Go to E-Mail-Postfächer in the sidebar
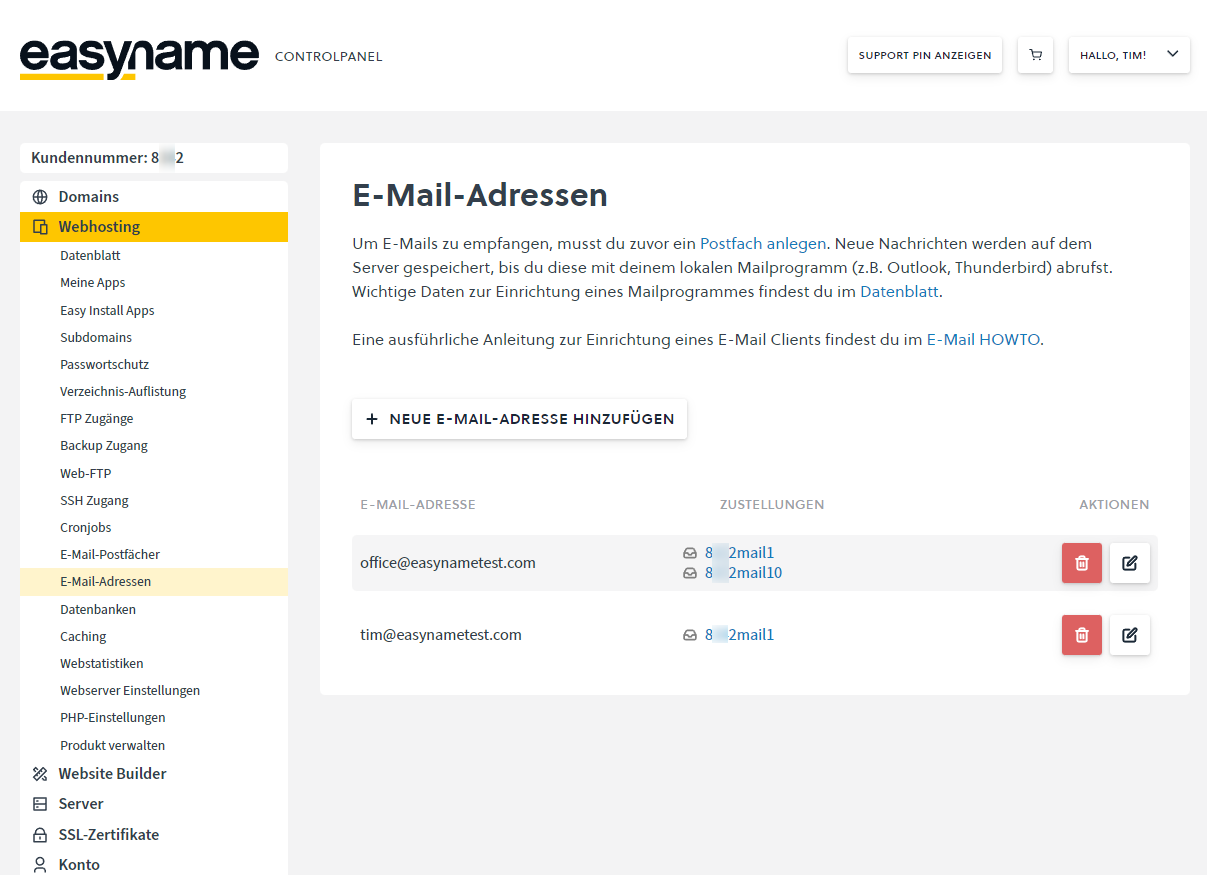This screenshot has height=875, width=1207. [x=110, y=555]
